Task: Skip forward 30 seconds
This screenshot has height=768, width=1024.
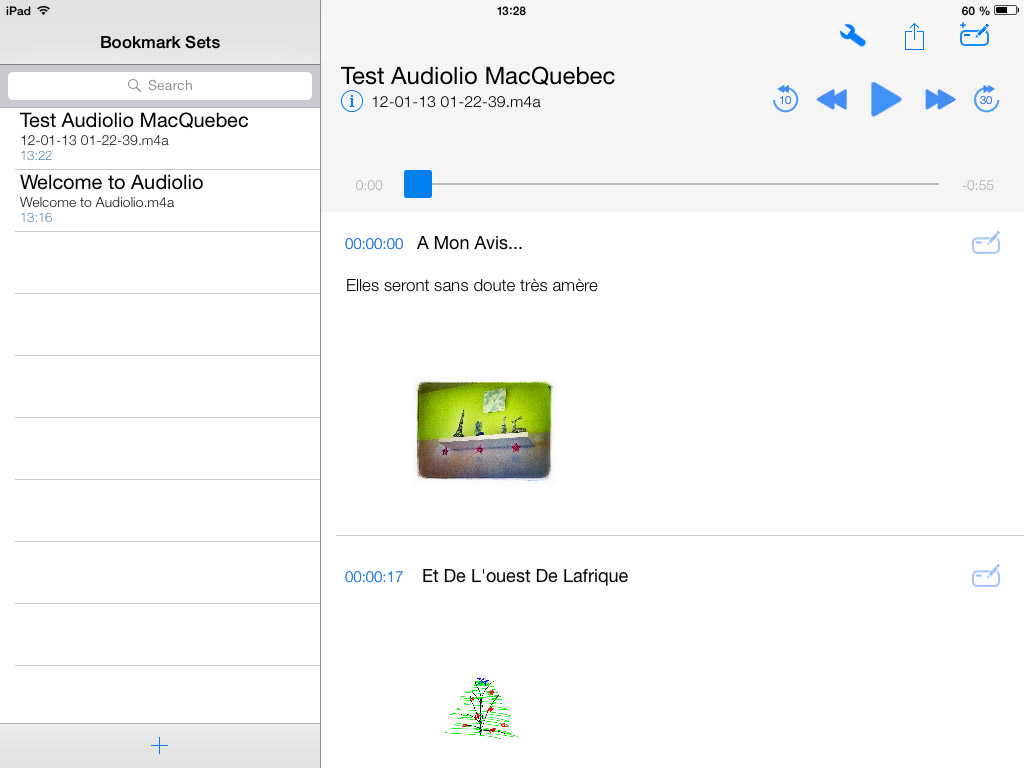Action: pos(986,99)
